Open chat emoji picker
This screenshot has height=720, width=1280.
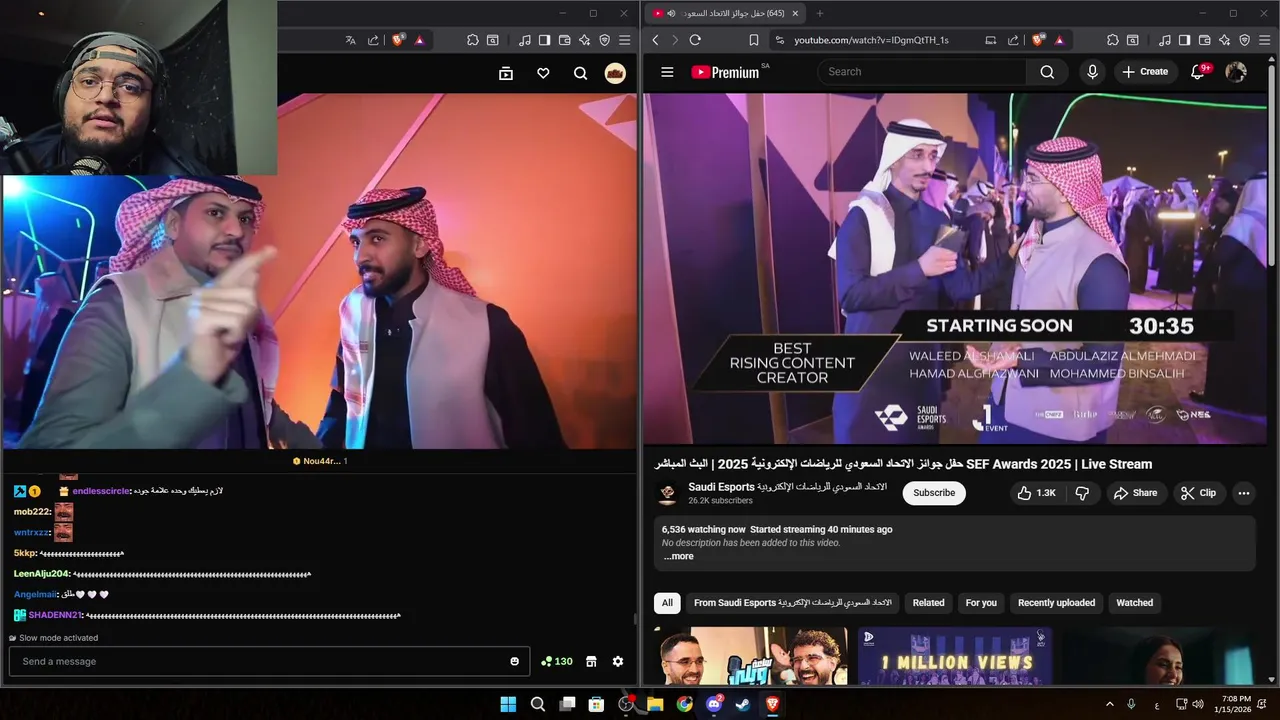[x=515, y=661]
